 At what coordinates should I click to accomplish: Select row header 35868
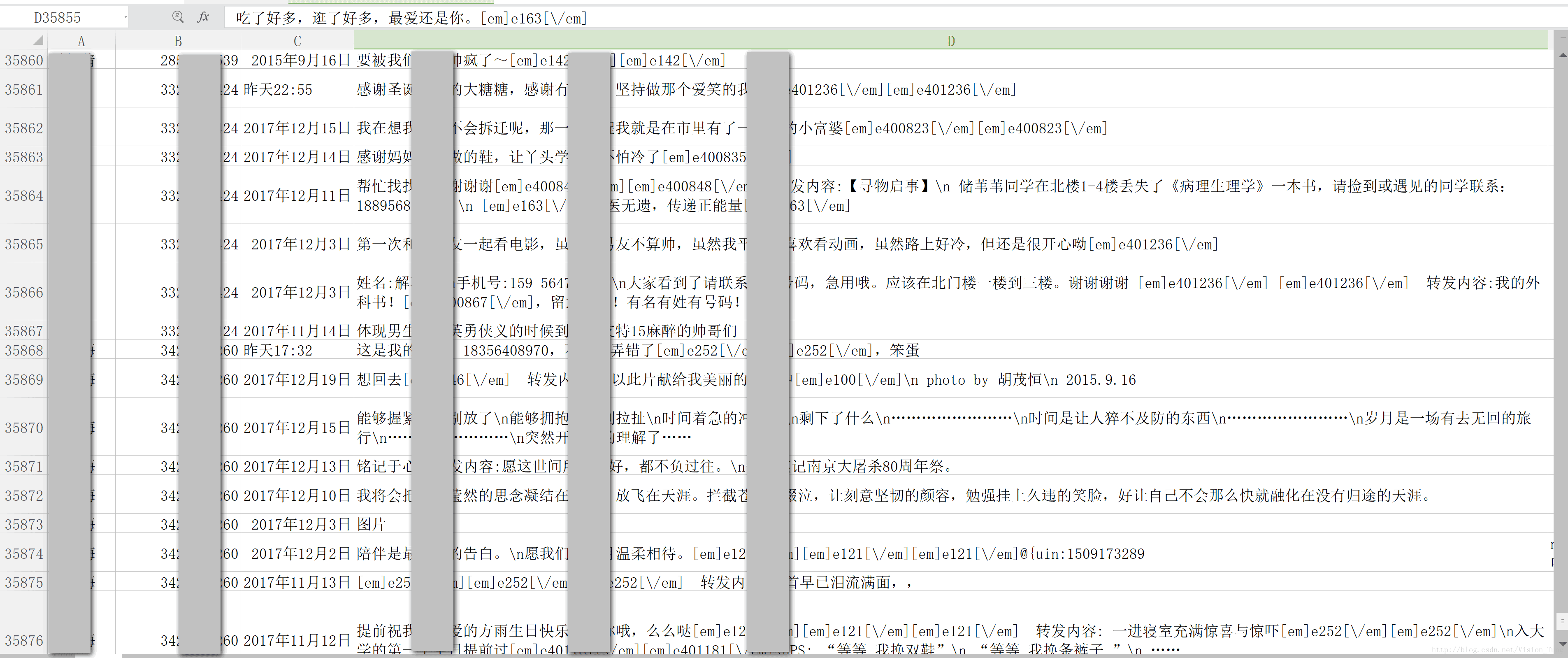click(x=24, y=350)
